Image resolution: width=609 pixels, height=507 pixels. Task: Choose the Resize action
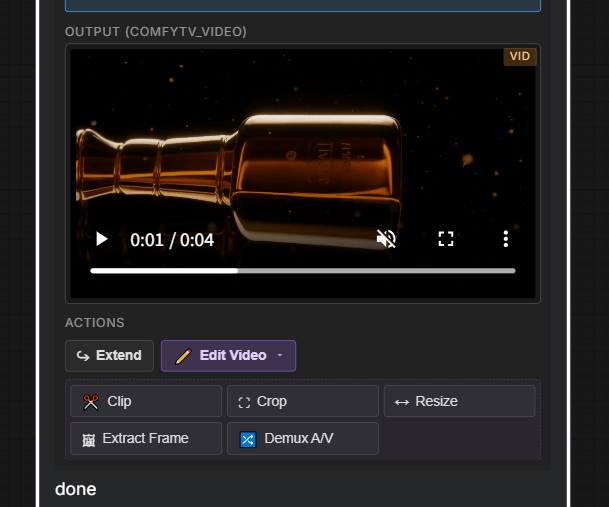click(459, 401)
